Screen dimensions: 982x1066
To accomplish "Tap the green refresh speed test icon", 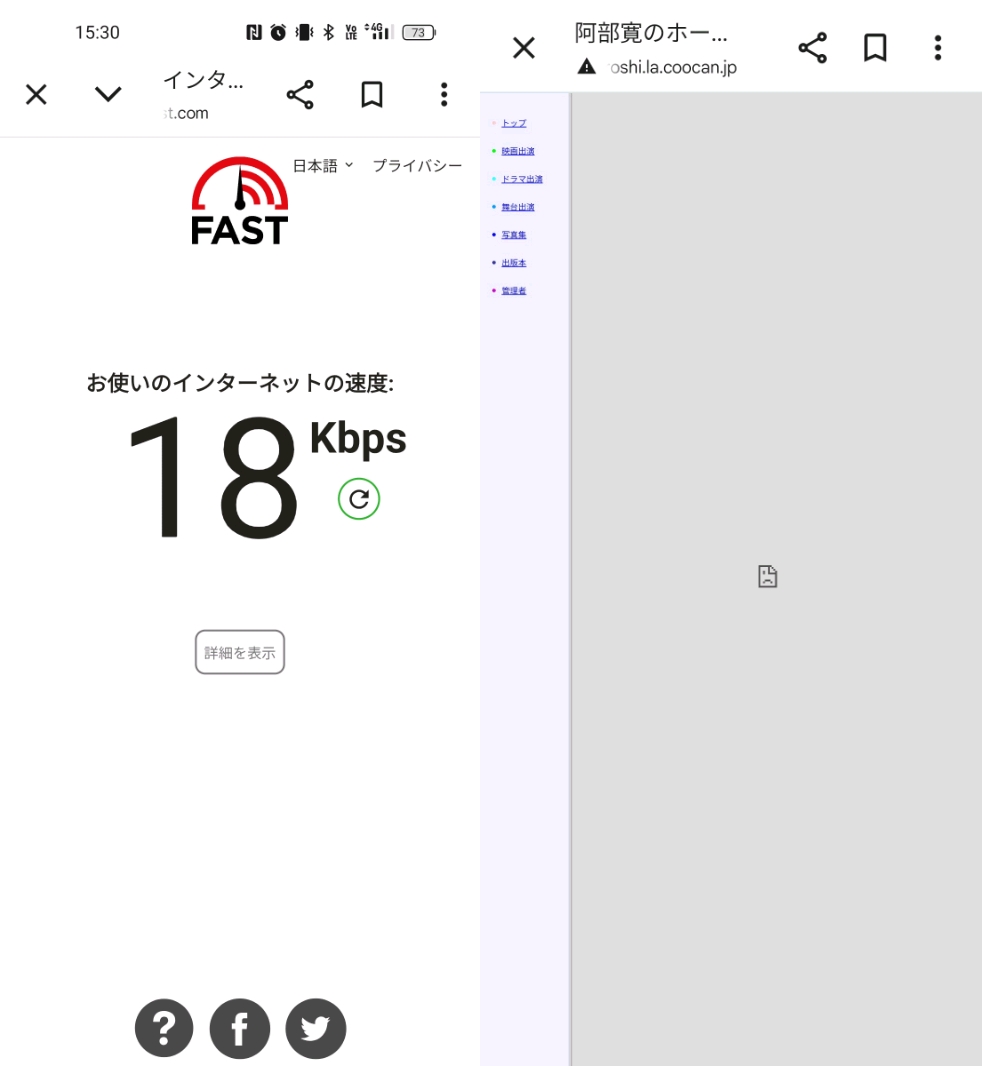I will [359, 498].
